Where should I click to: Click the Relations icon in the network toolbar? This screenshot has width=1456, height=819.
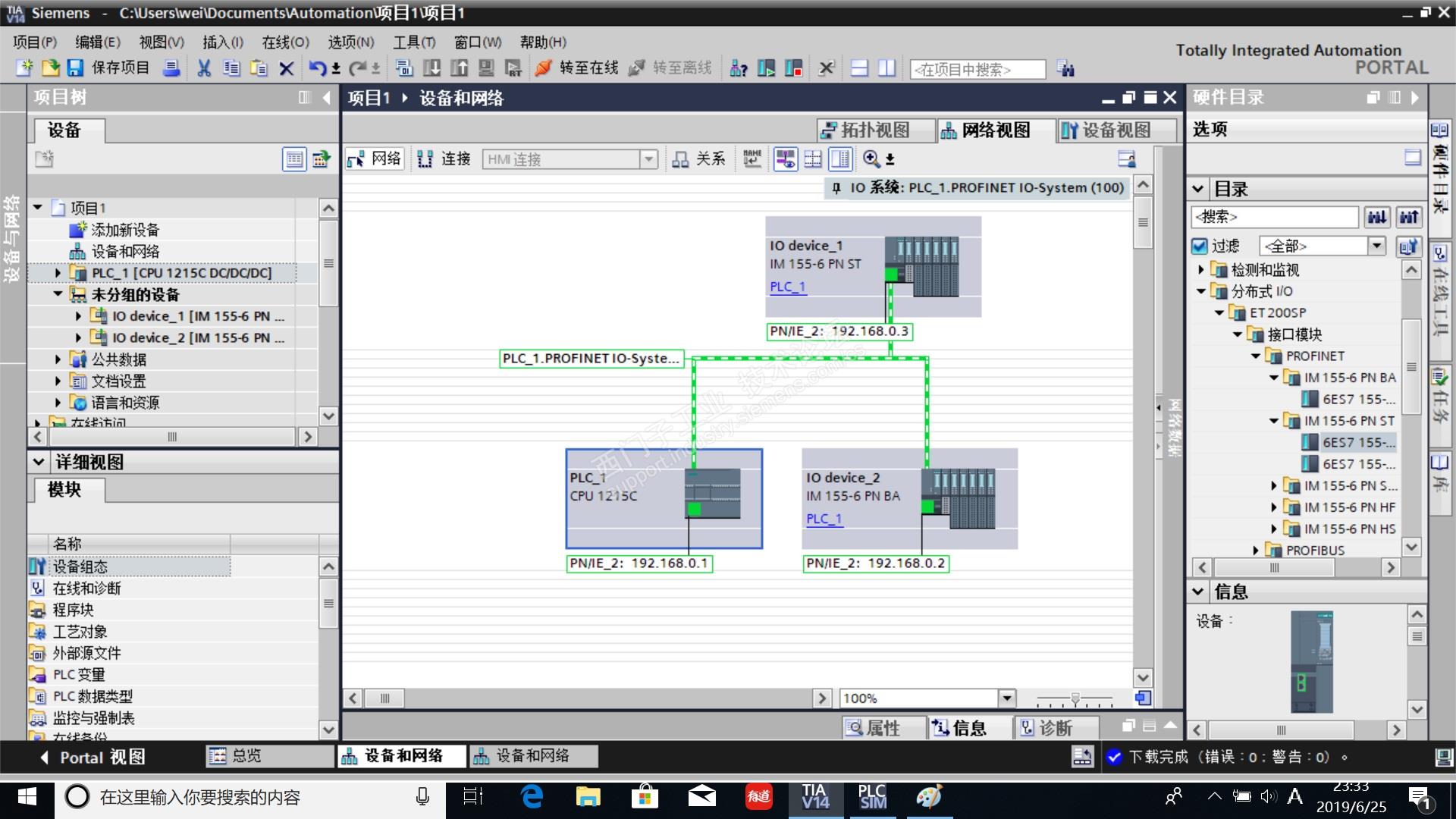coord(680,159)
